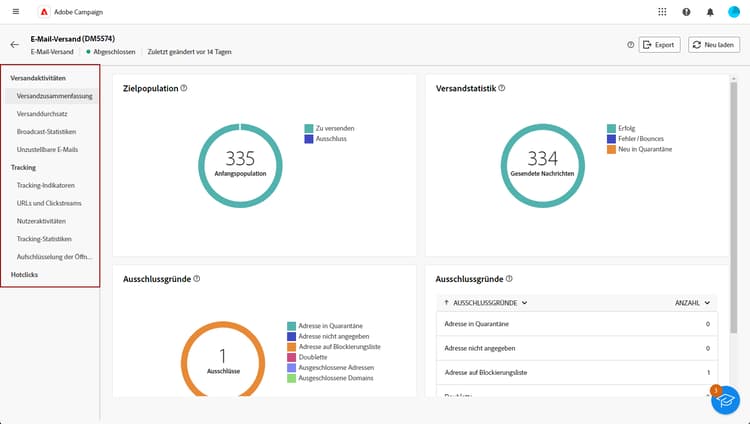The width and height of the screenshot is (750, 424).
Task: Click the info icon next to Zielpopulation
Action: tap(184, 88)
